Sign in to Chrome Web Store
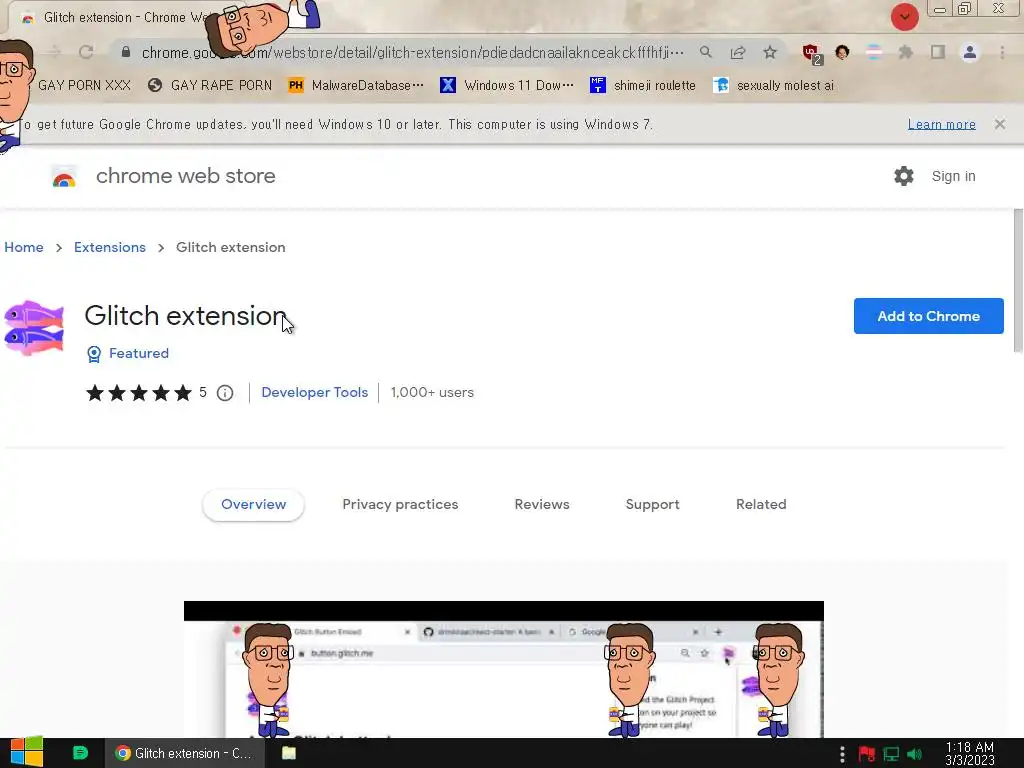 (953, 176)
